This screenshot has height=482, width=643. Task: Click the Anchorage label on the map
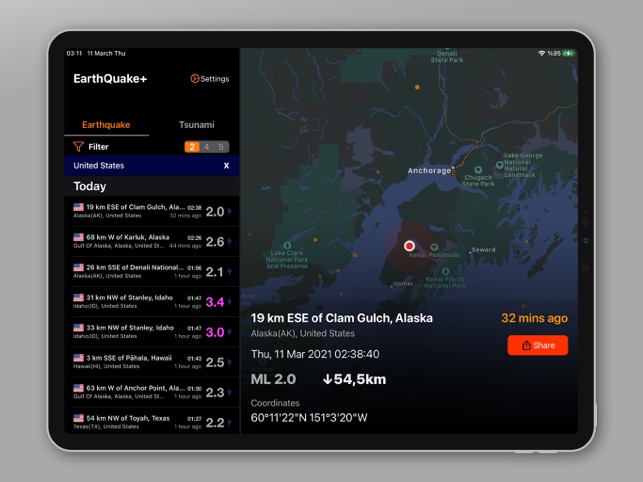[429, 171]
